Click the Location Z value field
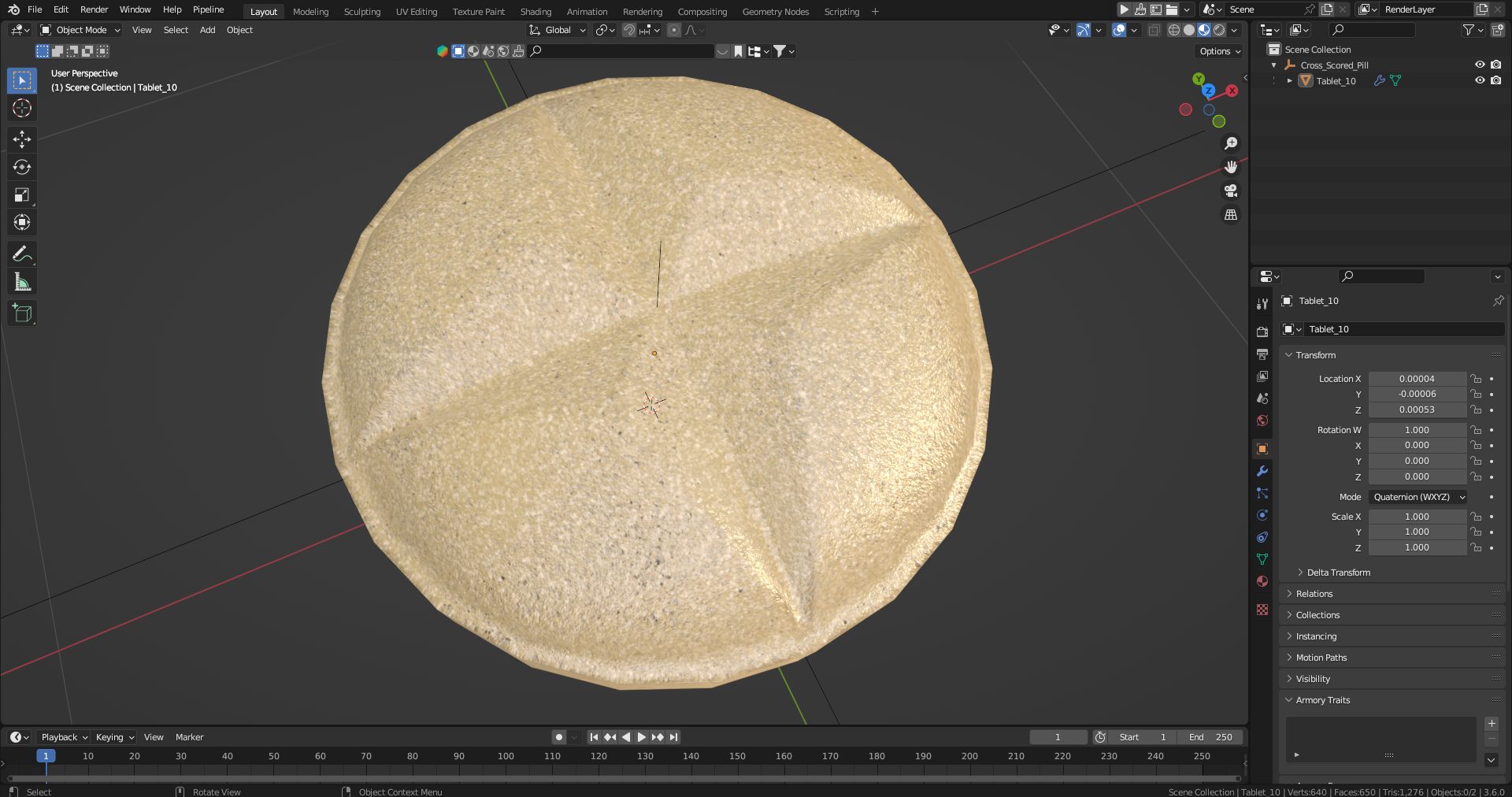The height and width of the screenshot is (797, 1512). tap(1417, 410)
